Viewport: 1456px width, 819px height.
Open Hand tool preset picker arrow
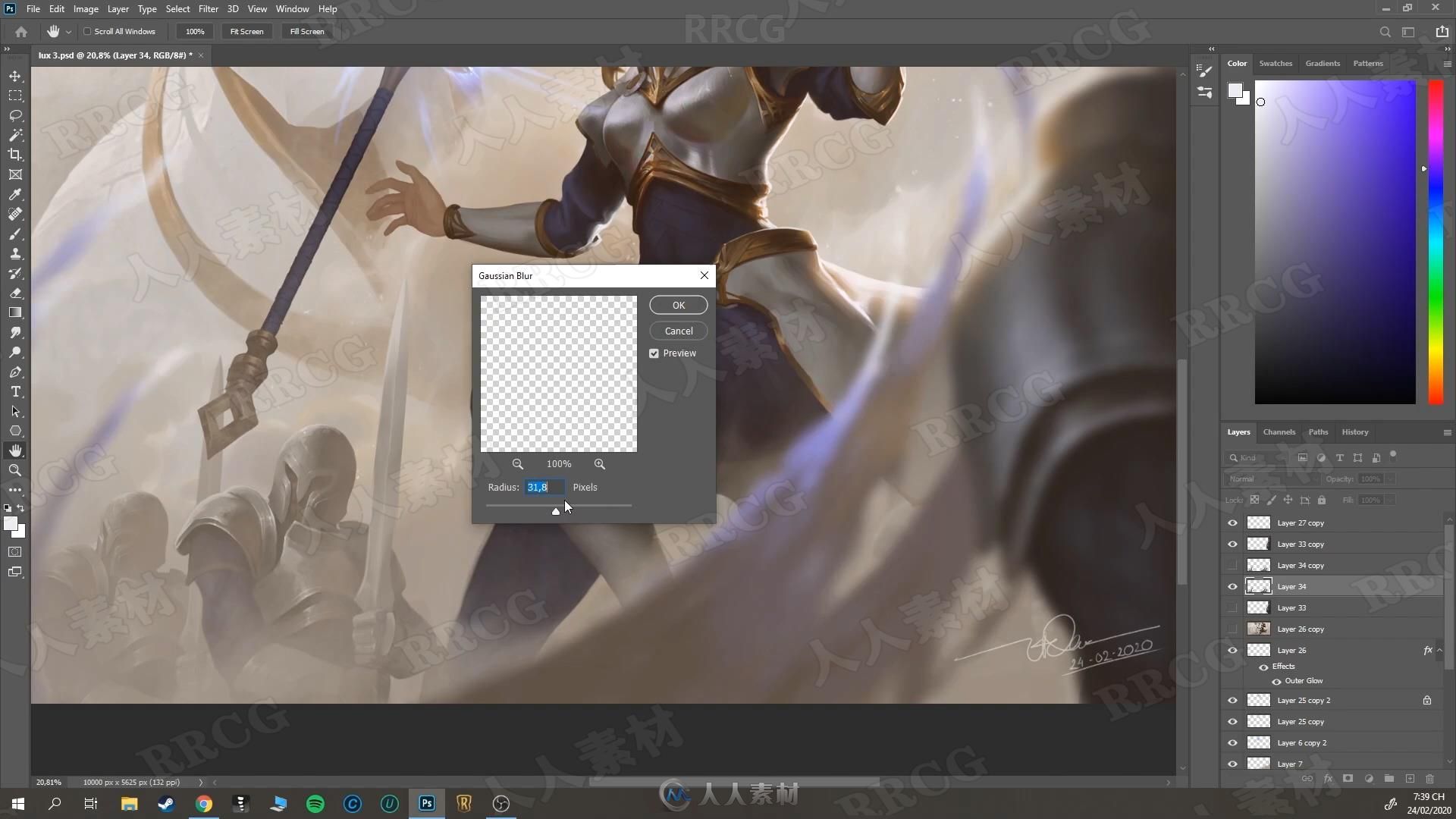(68, 32)
